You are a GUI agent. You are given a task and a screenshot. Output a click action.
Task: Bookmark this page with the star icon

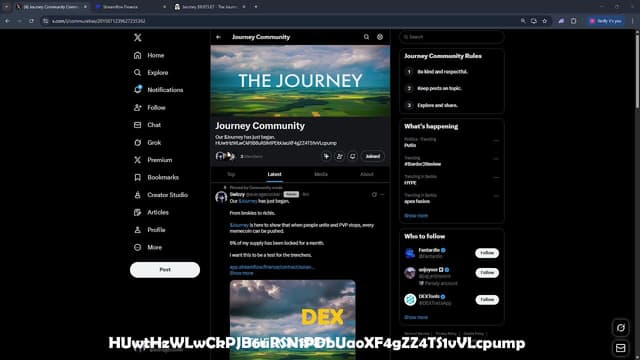[x=544, y=21]
